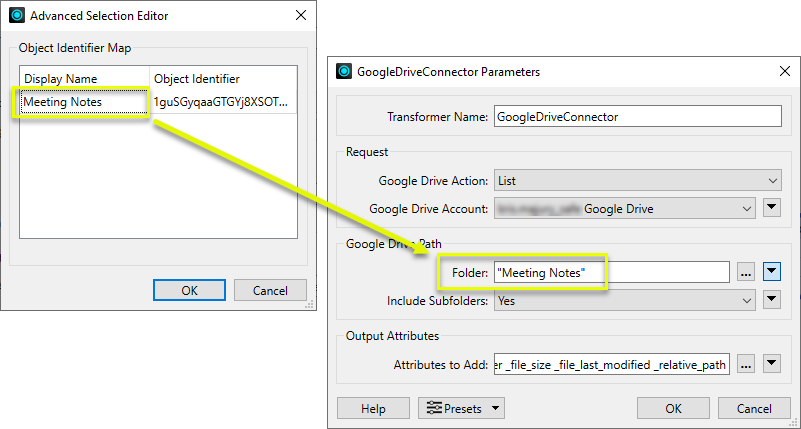Expand the Google Drive Action dropdown

(x=637, y=181)
